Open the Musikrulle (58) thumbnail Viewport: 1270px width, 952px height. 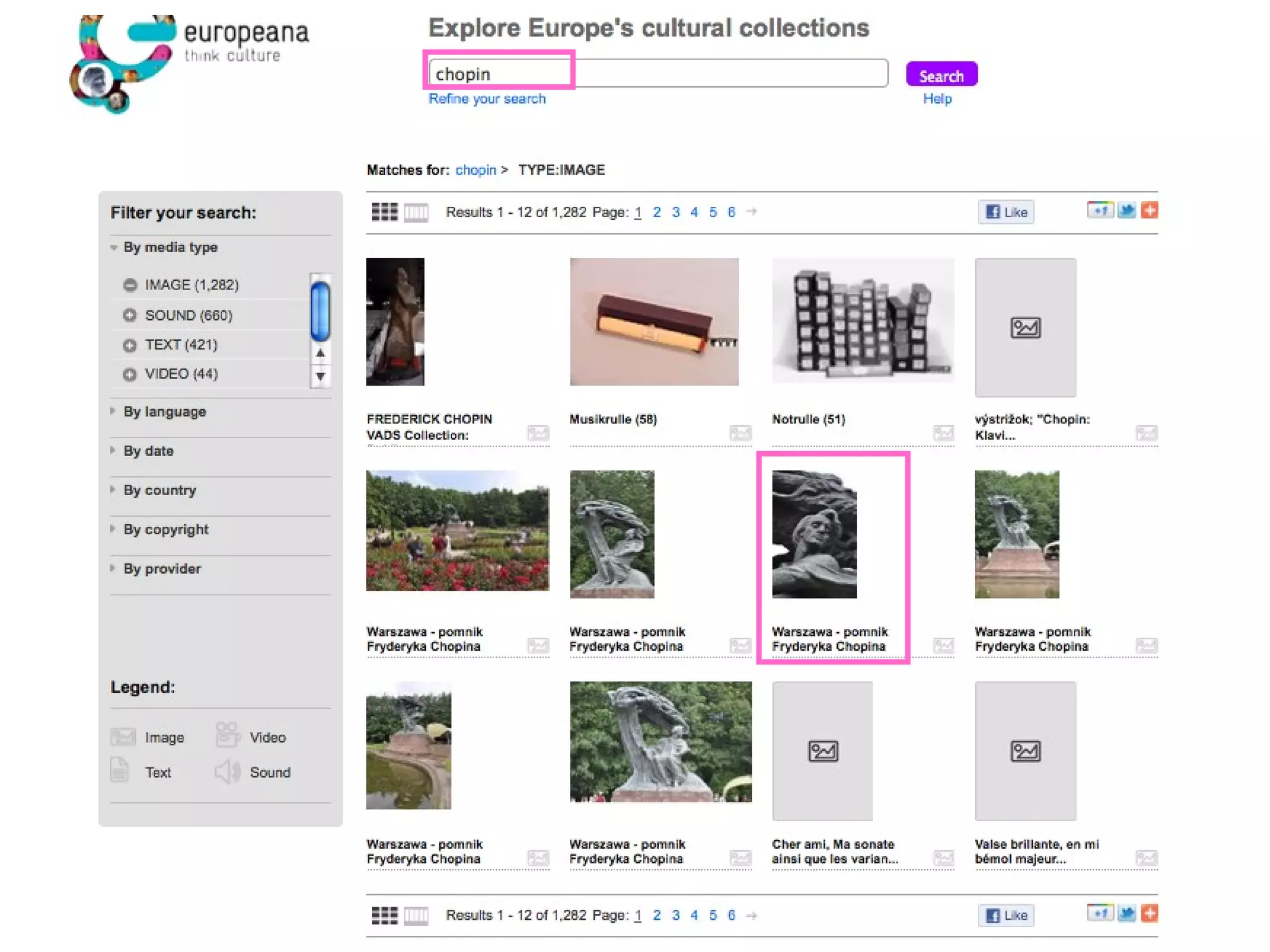654,322
